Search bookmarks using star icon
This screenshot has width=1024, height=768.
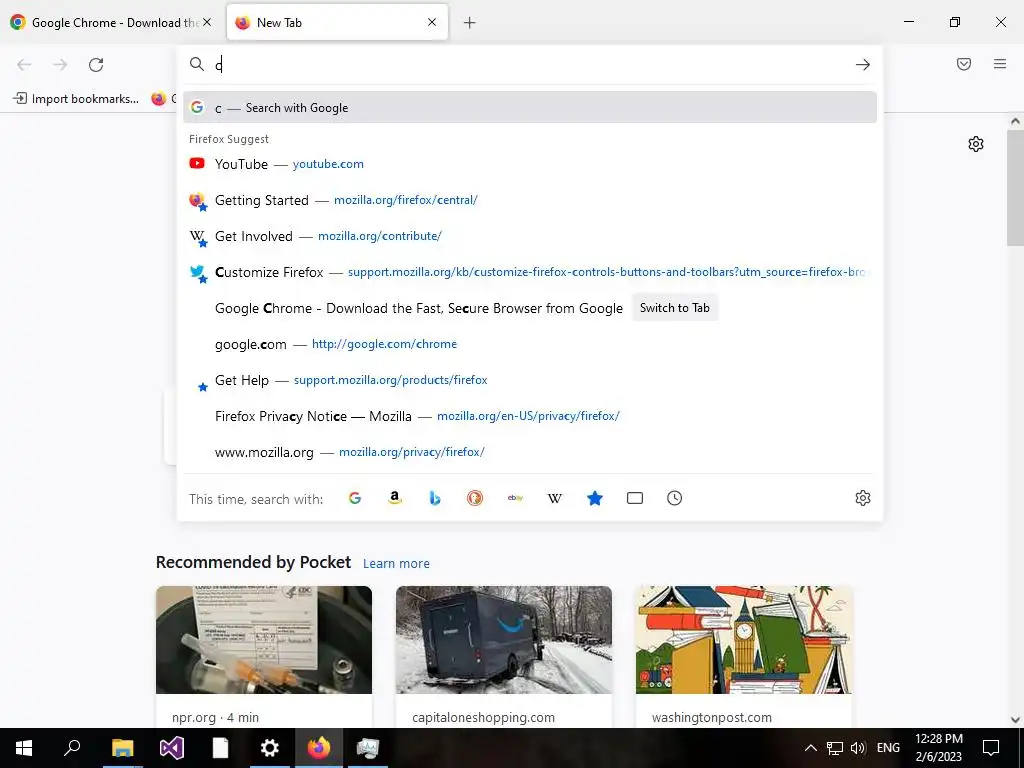(x=594, y=498)
